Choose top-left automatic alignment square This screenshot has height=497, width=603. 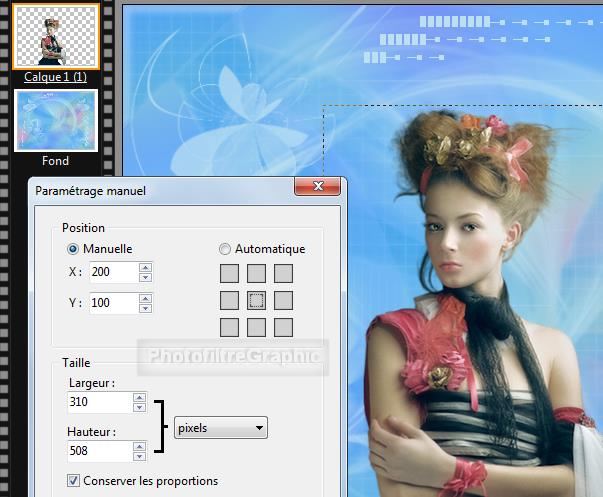[230, 274]
